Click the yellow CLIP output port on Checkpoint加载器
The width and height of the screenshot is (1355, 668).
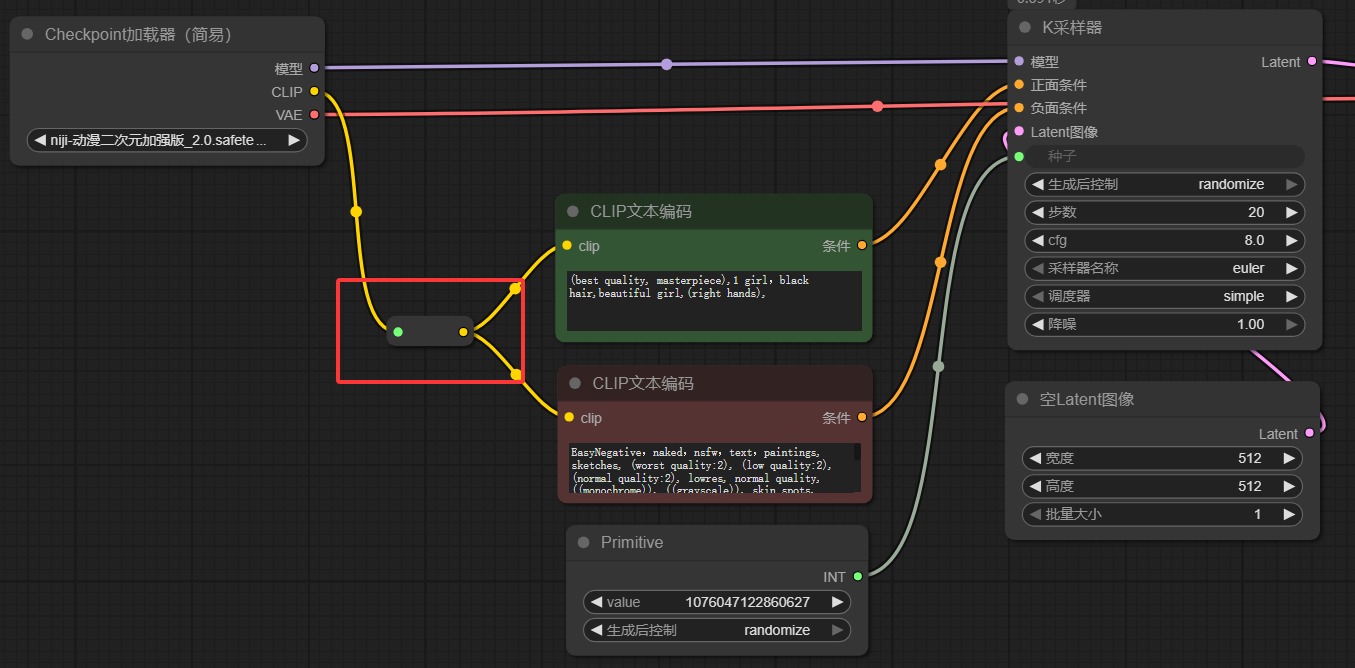[x=314, y=92]
